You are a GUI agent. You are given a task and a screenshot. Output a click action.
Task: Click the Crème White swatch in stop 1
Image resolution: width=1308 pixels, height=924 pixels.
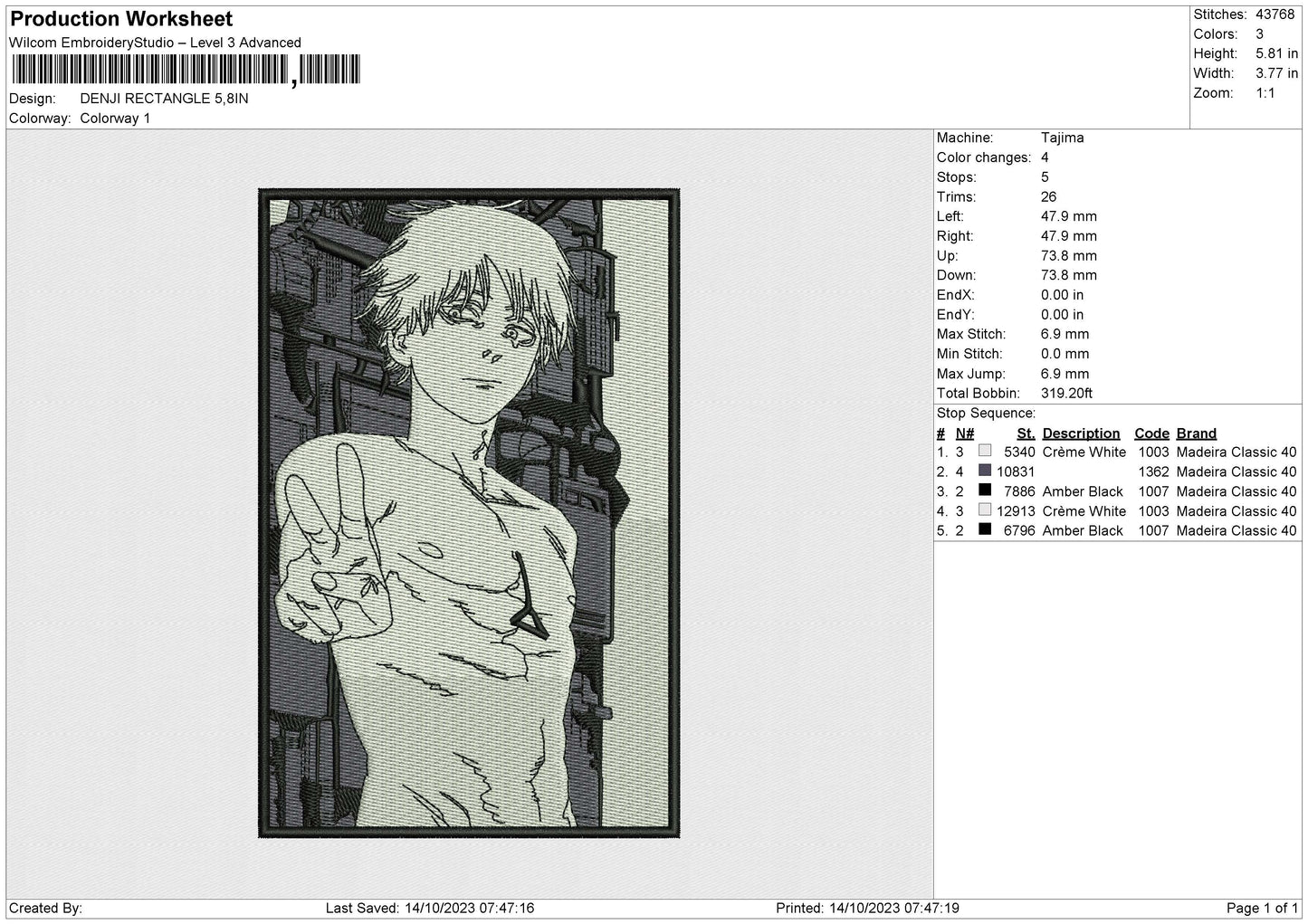click(x=985, y=451)
